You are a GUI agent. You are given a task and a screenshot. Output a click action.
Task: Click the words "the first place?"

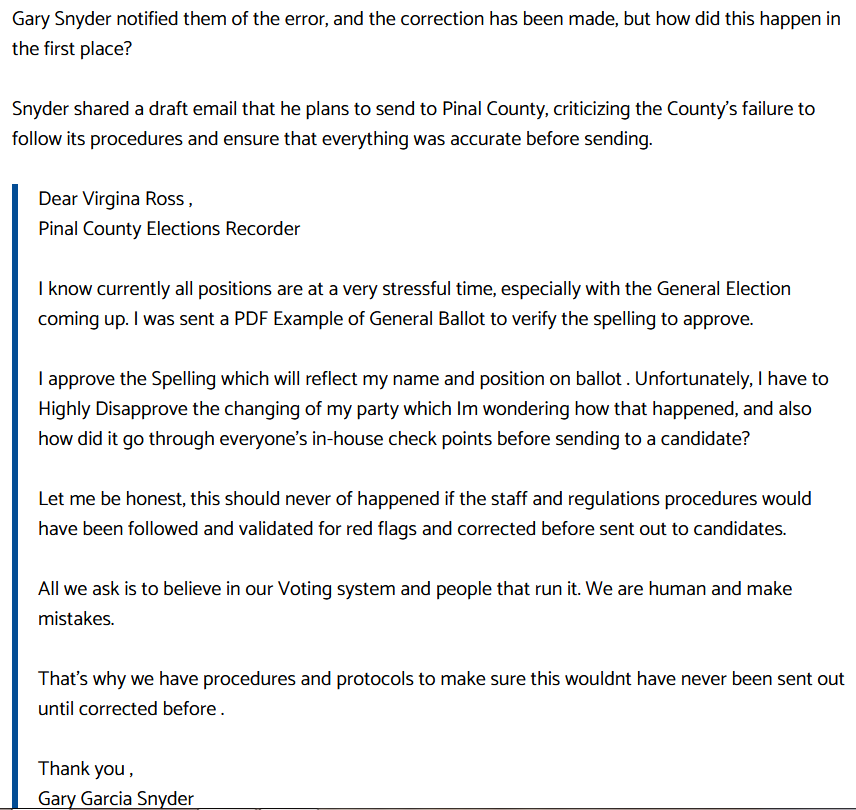pyautogui.click(x=71, y=48)
